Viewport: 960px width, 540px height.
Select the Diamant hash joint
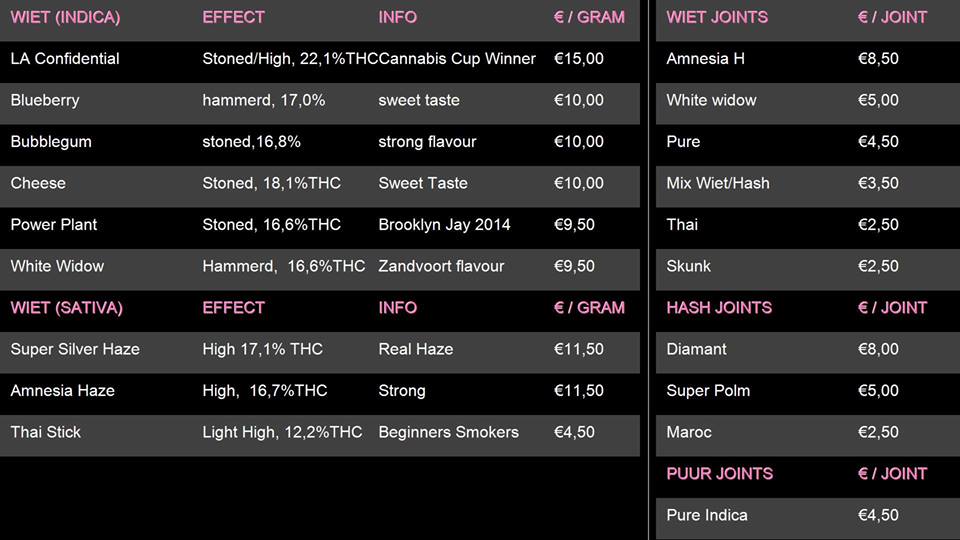point(697,349)
